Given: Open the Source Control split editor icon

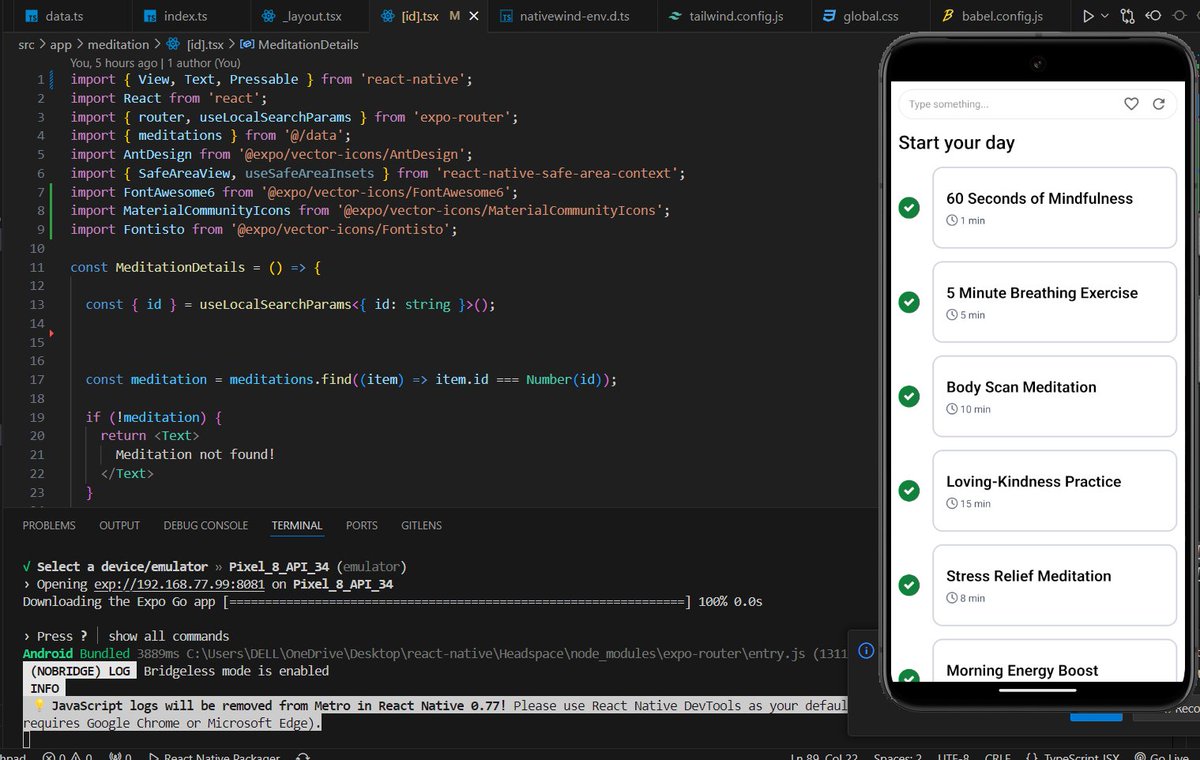Looking at the screenshot, I should click(x=1127, y=15).
